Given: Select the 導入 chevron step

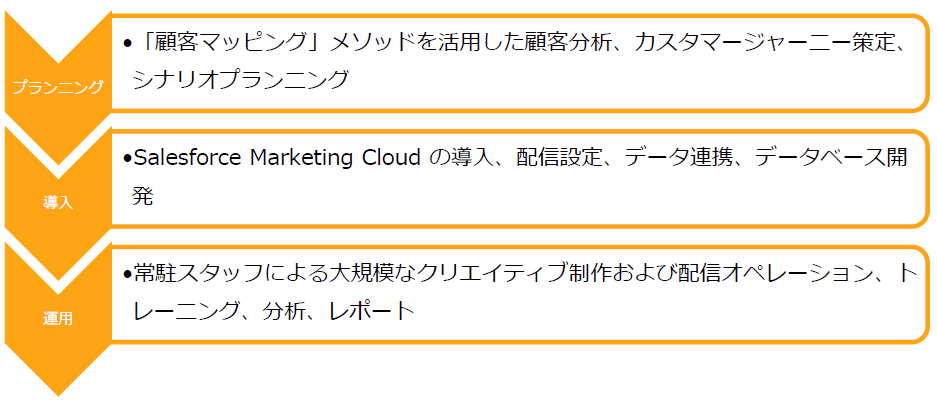Looking at the screenshot, I should pos(58,202).
